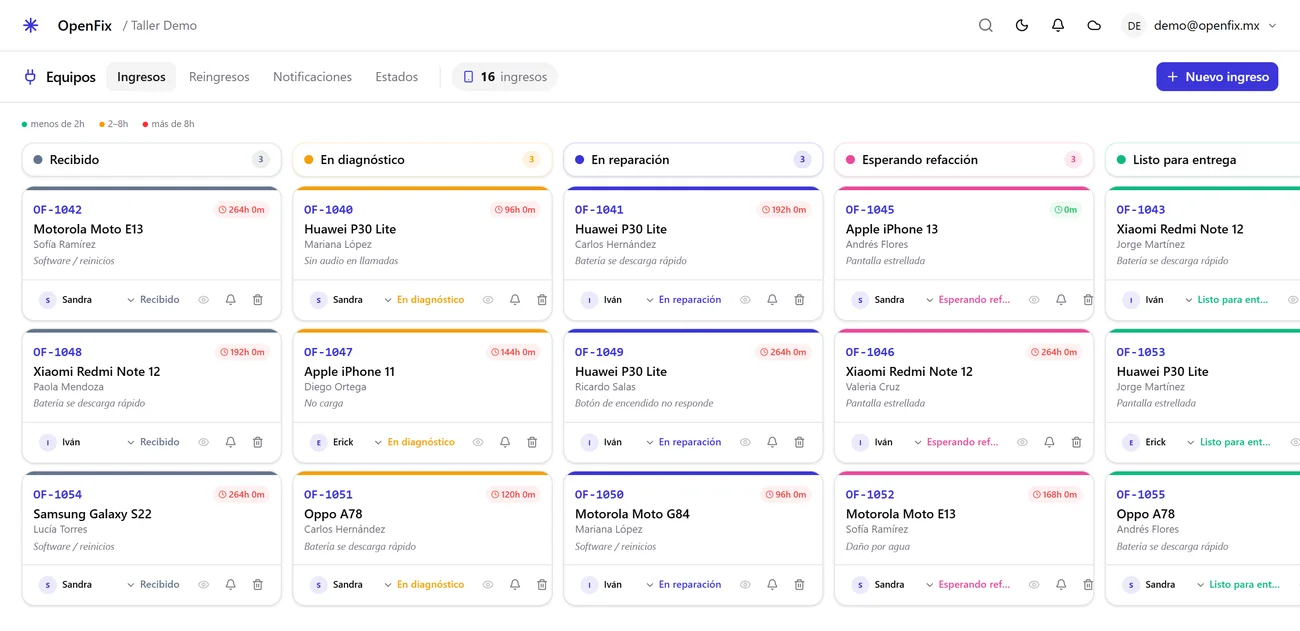Click the 264h 0m timer badge on OF-1042
The width and height of the screenshot is (1300, 631).
point(243,210)
